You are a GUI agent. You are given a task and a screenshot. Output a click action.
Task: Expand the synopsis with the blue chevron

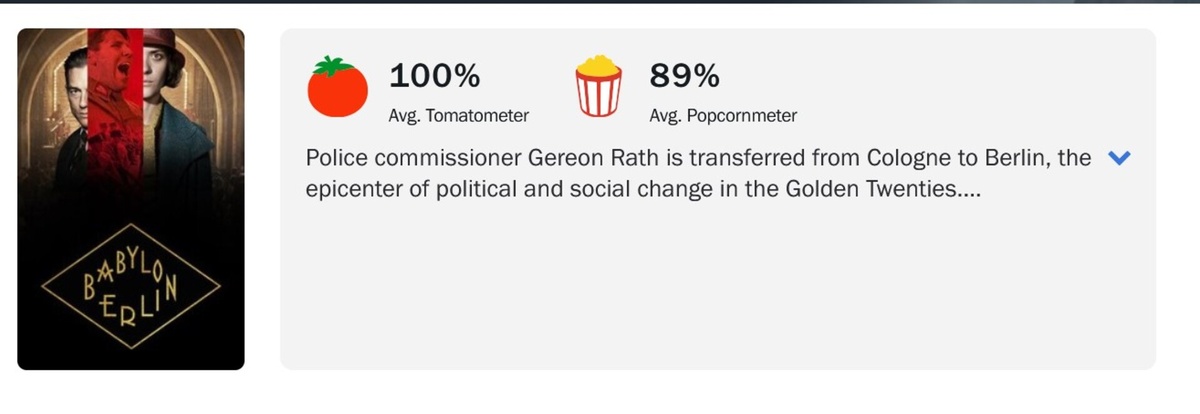click(x=1120, y=158)
